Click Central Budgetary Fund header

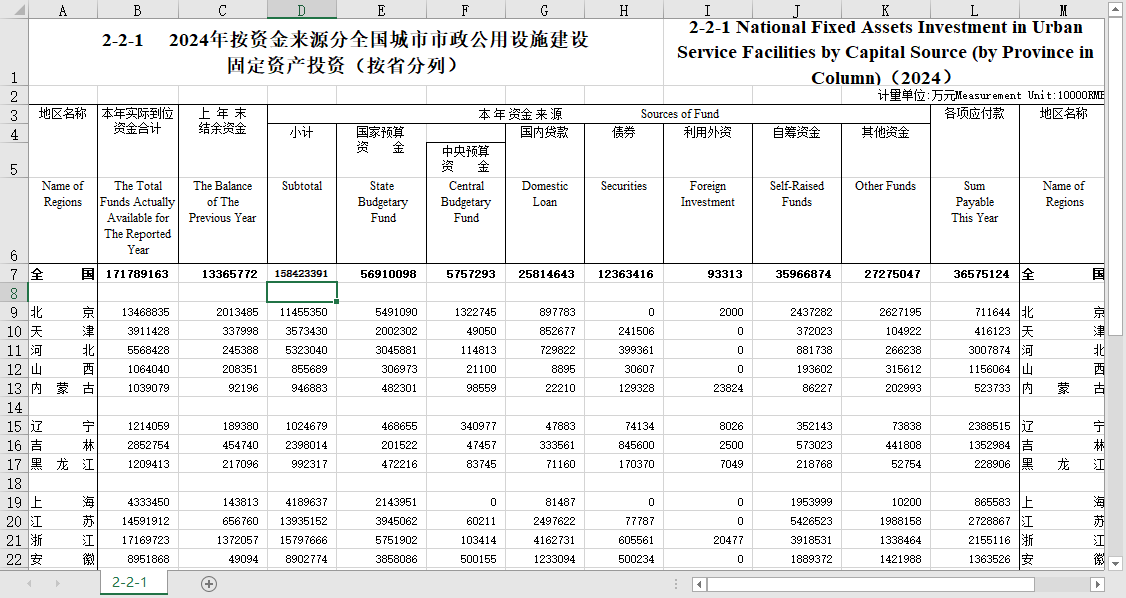pos(465,220)
